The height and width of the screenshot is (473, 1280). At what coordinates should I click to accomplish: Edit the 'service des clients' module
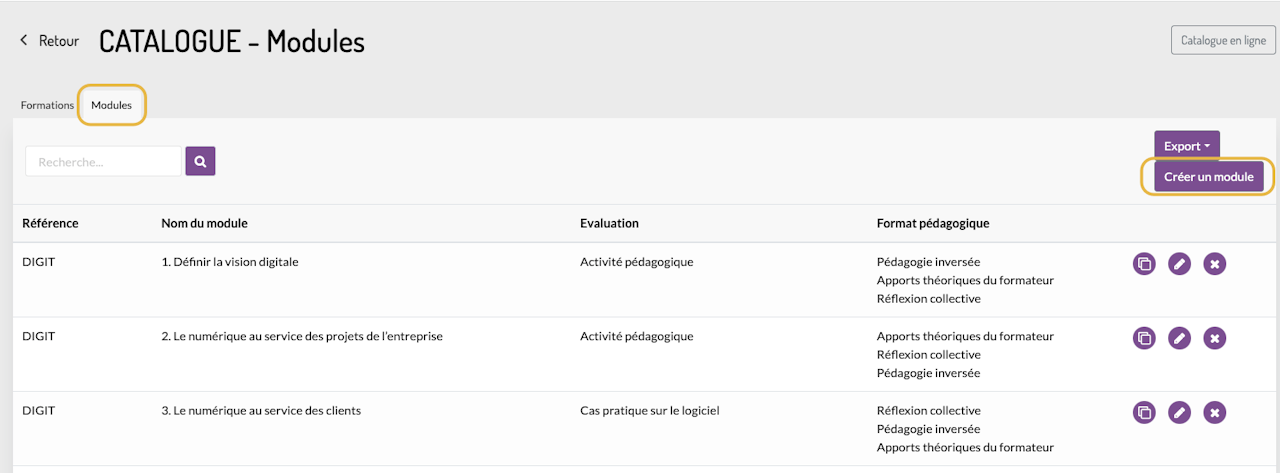coord(1180,412)
